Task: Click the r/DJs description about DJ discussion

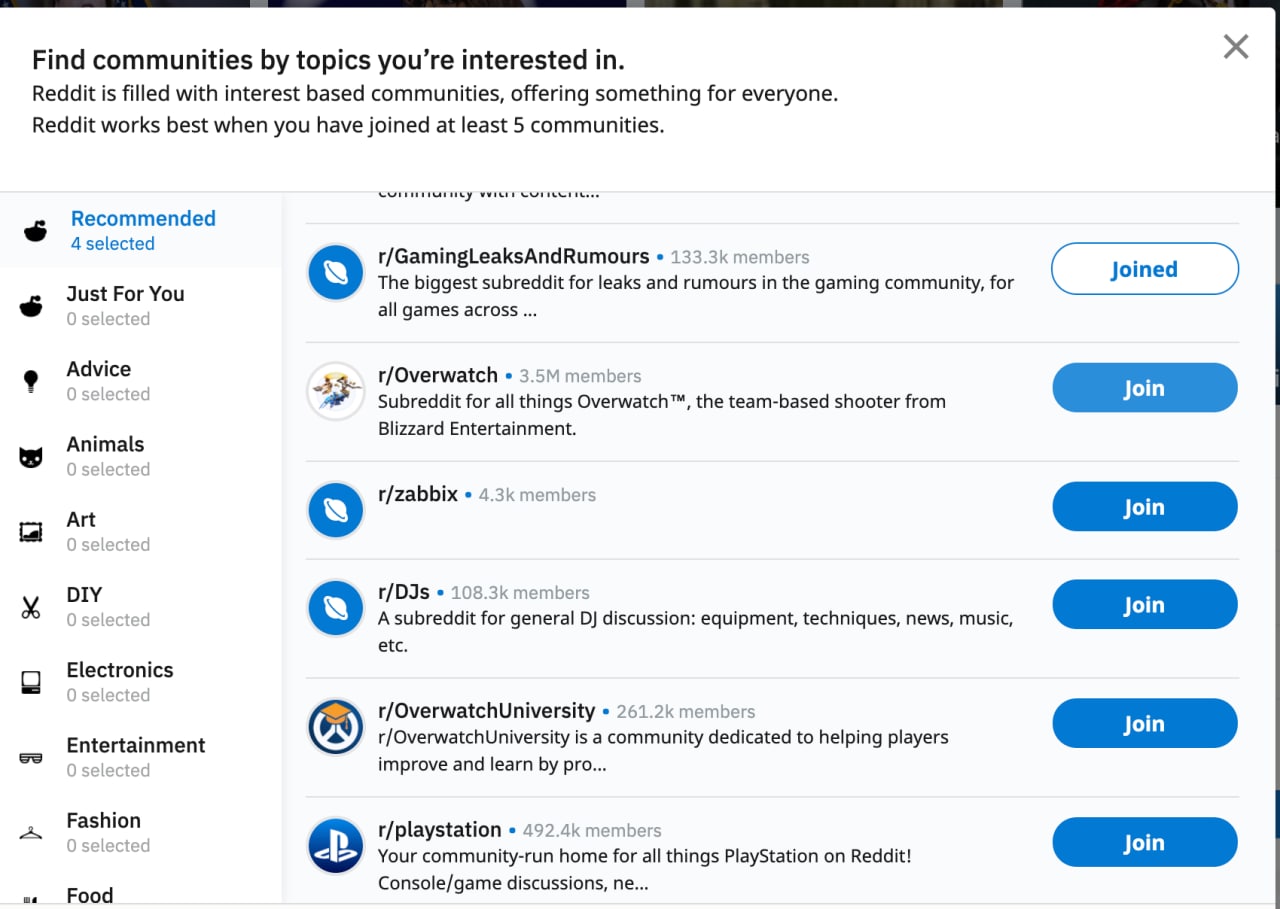Action: tap(696, 632)
